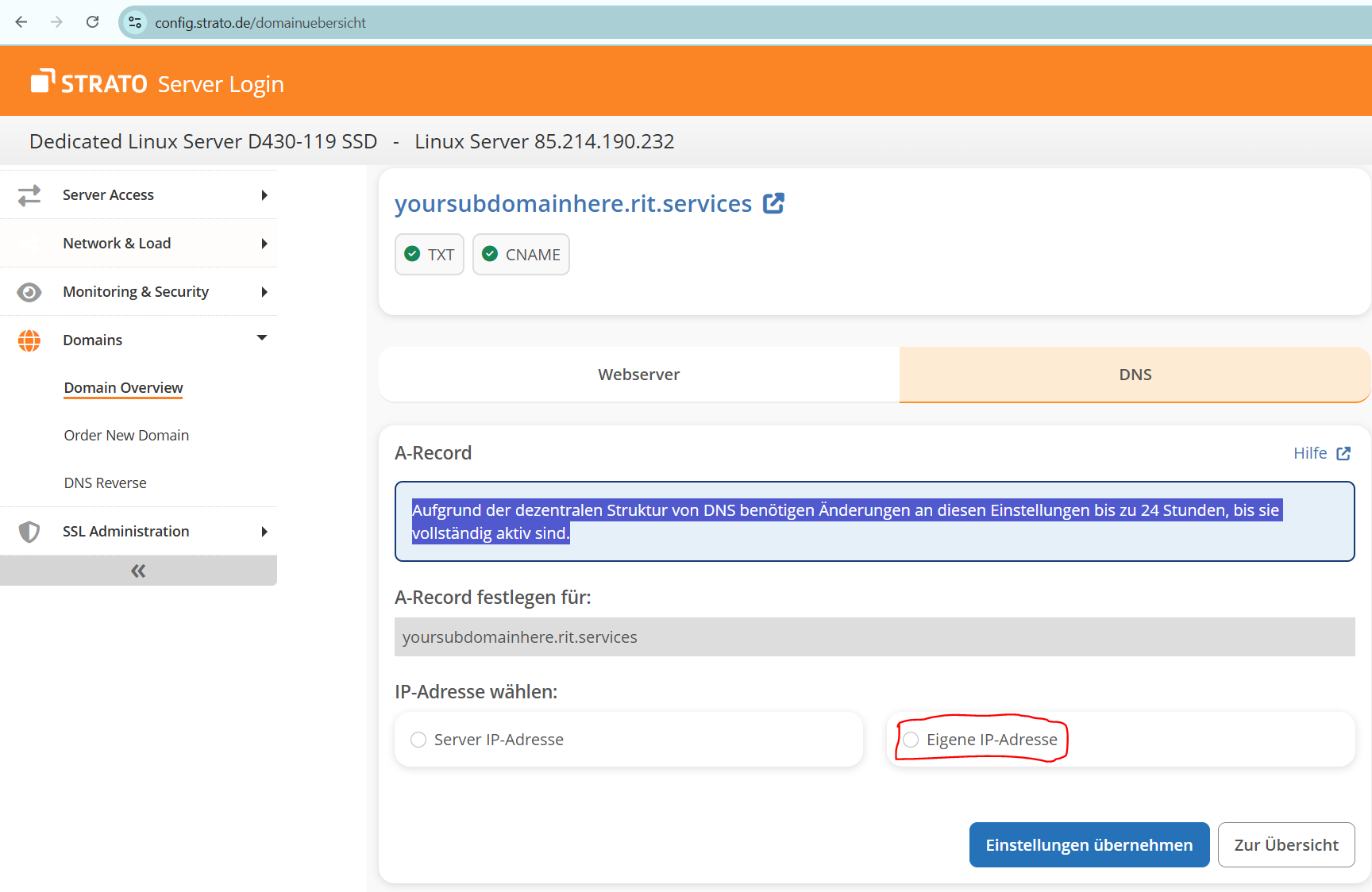Click Network & Load menu label
1372x892 pixels.
click(117, 244)
